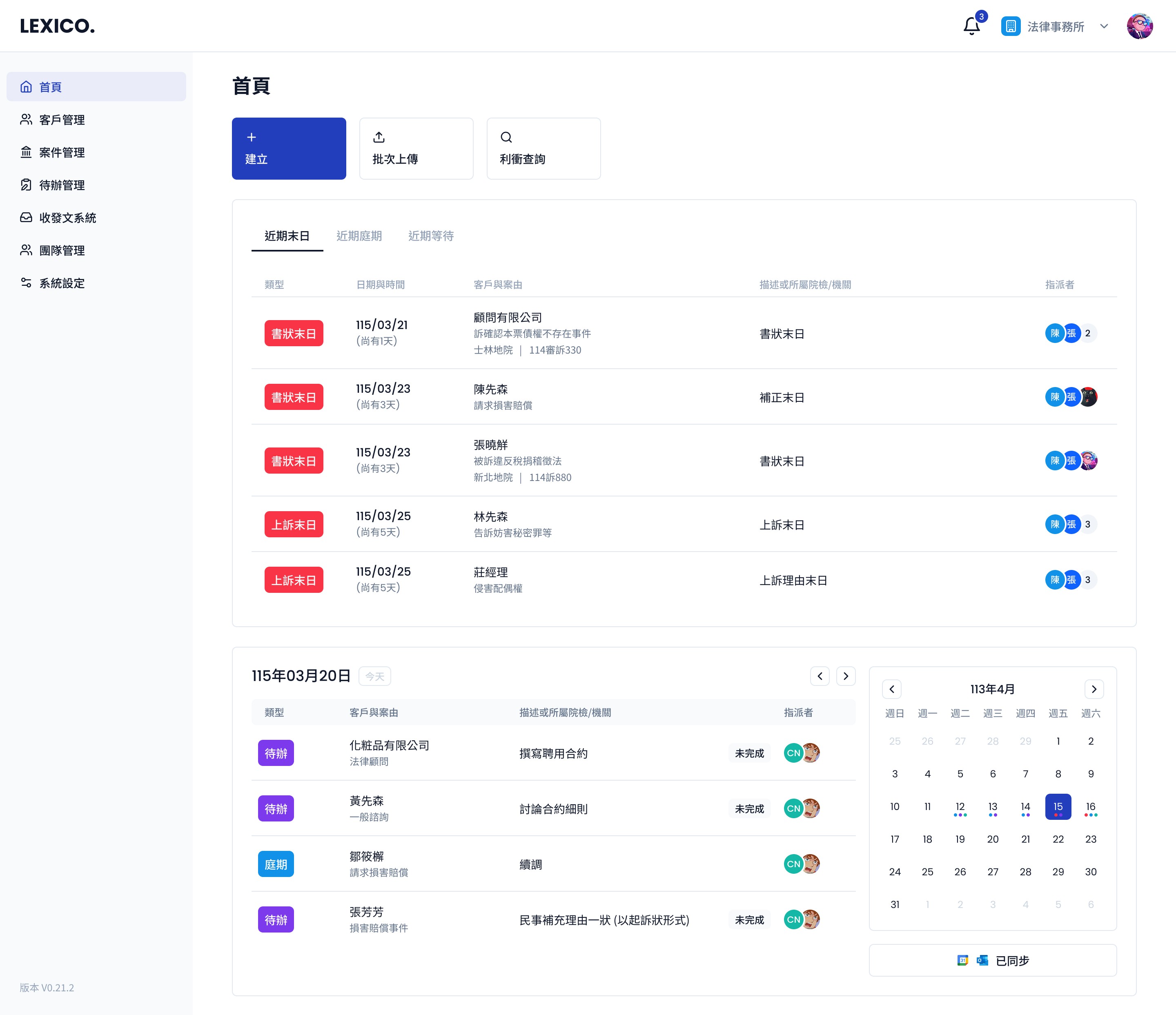This screenshot has width=1176, height=1015.
Task: Go to the previous calendar month
Action: (892, 689)
